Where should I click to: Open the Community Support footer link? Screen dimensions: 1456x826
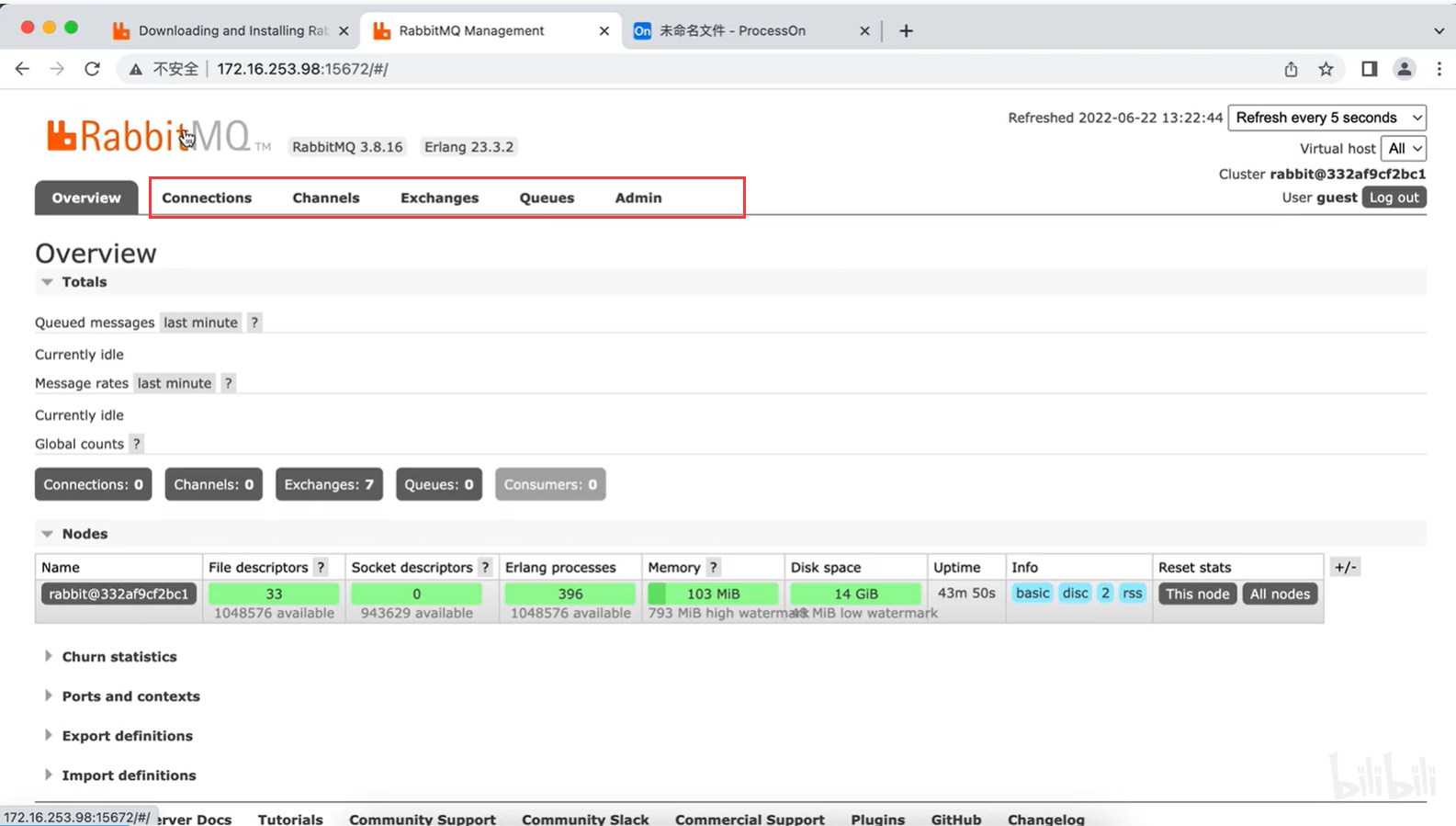tap(423, 819)
